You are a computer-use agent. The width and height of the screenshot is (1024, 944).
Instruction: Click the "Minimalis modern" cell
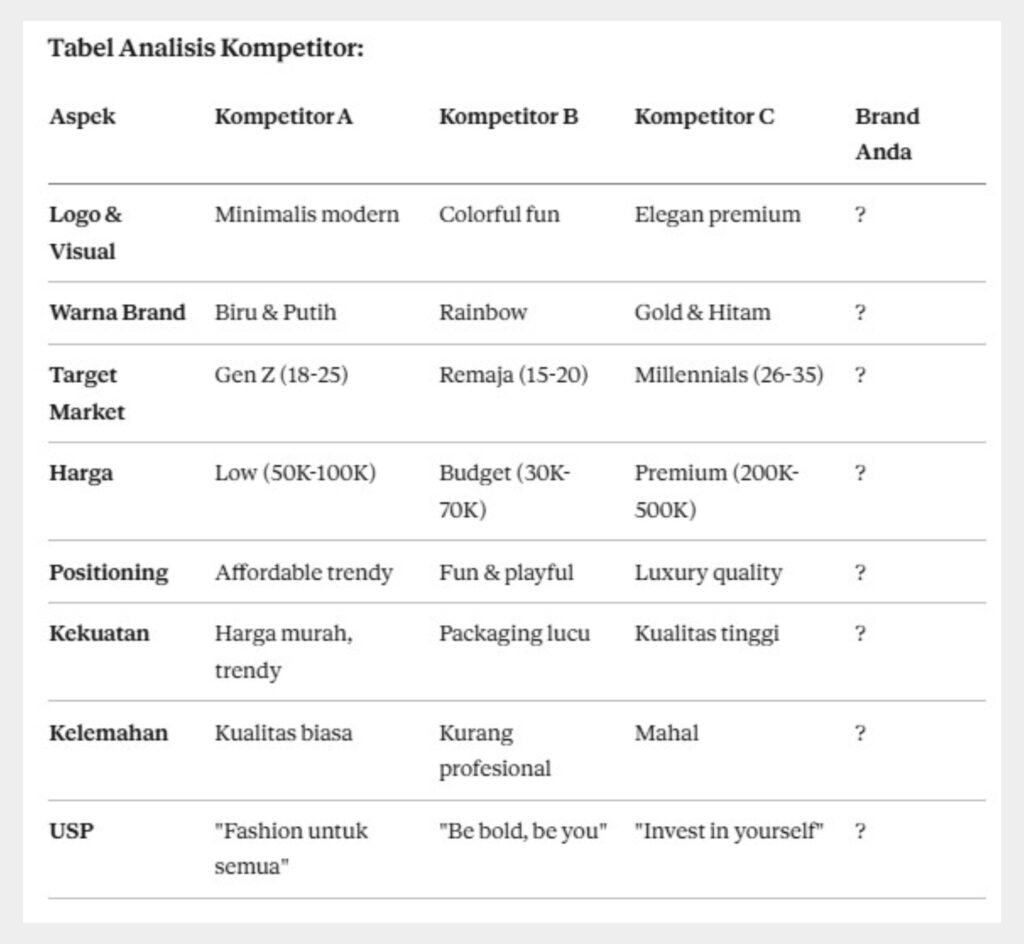[x=306, y=214]
